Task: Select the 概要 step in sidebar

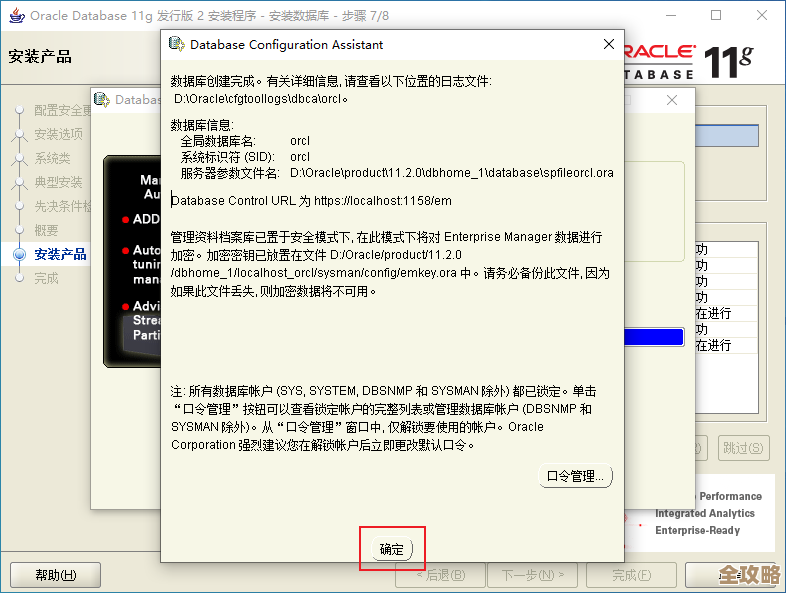Action: 46,230
